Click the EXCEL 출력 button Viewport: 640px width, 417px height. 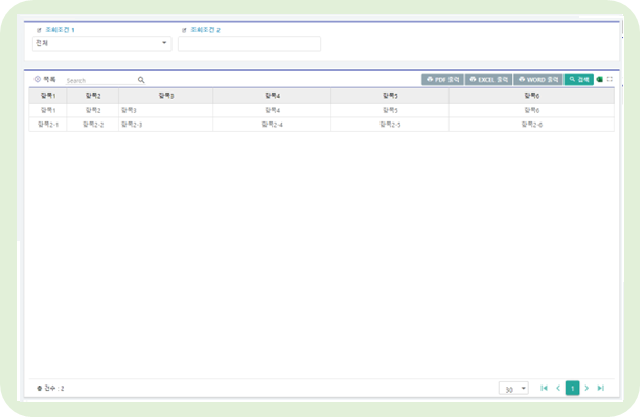pos(488,80)
